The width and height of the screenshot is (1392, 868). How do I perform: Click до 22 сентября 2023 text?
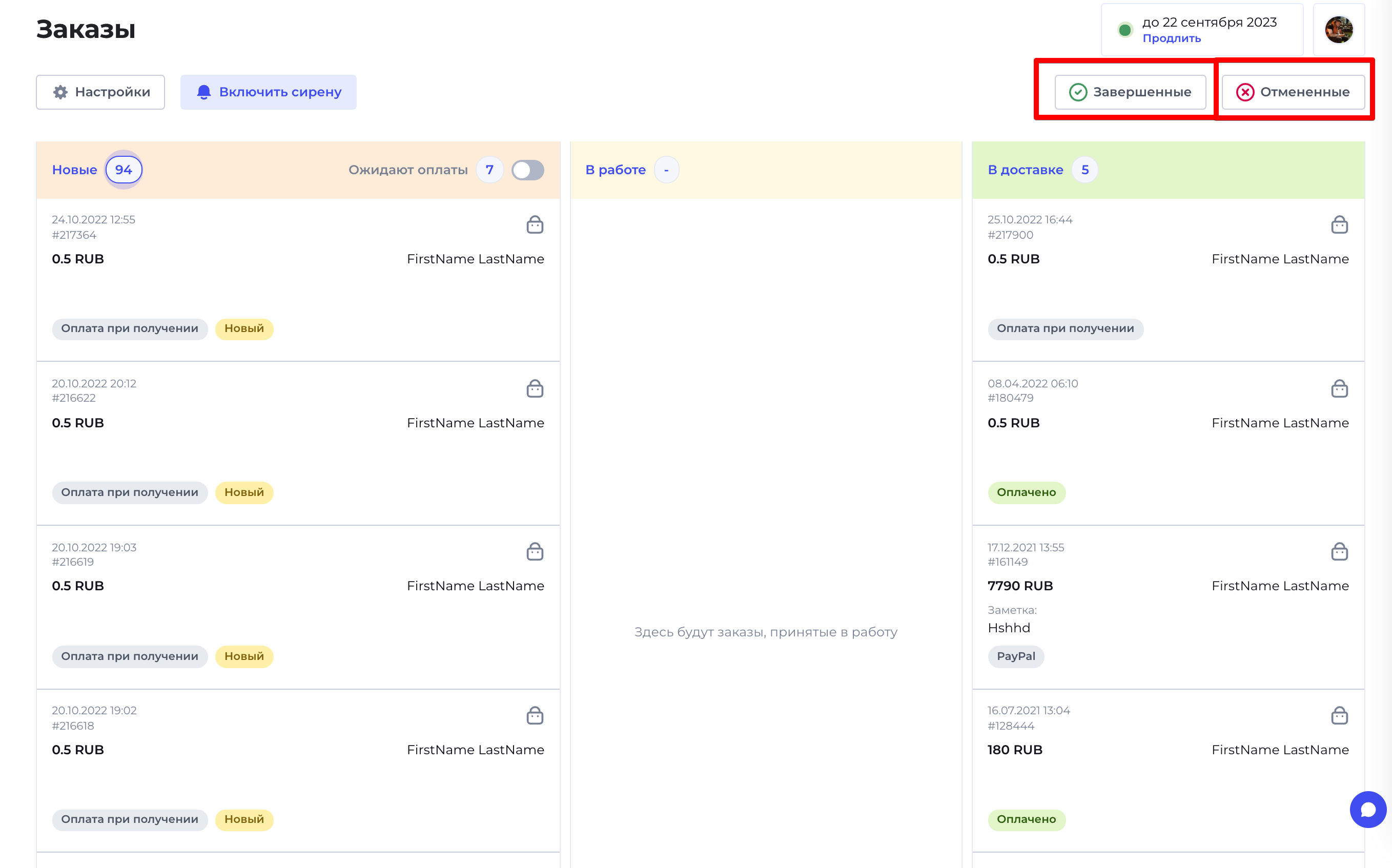1209,23
